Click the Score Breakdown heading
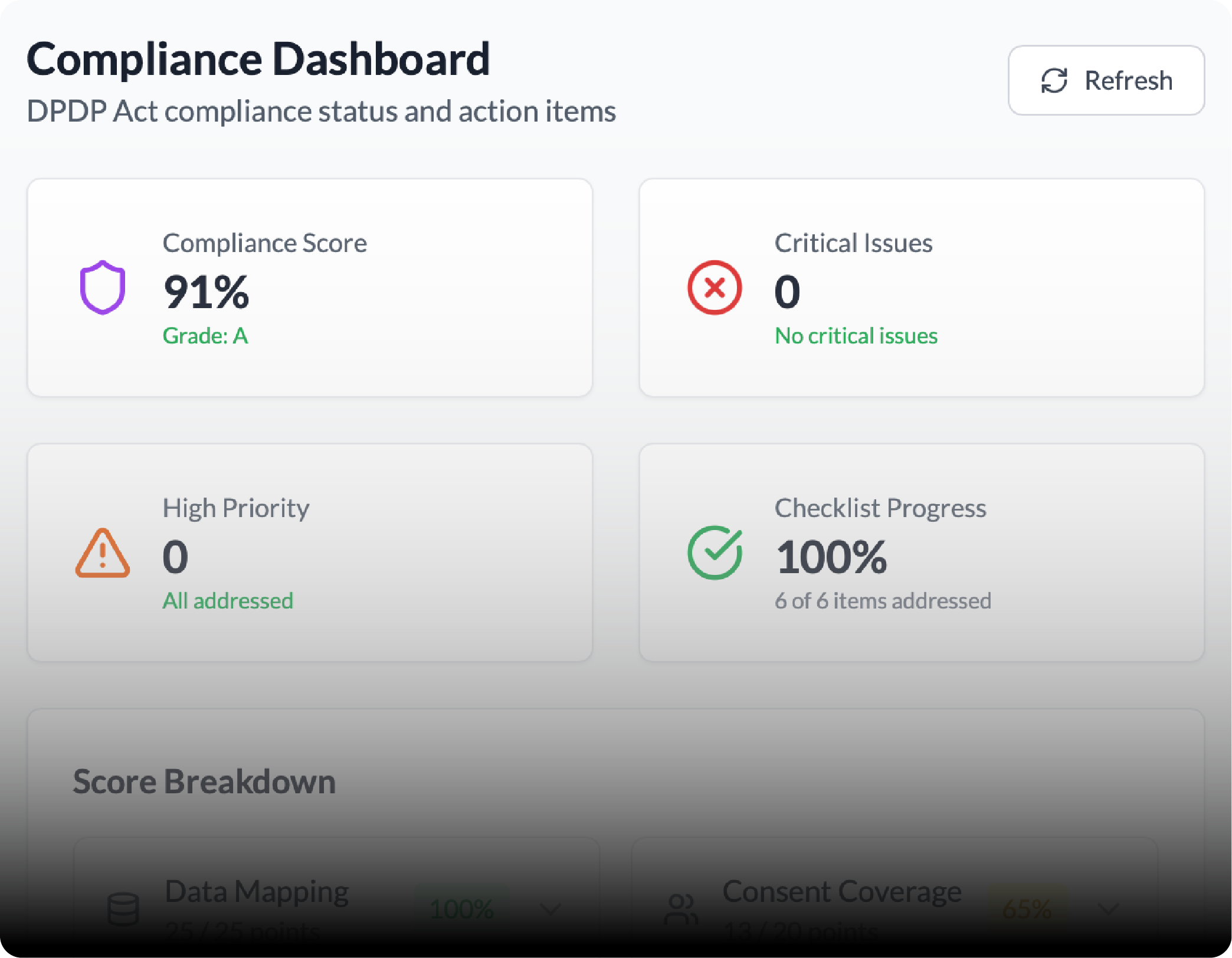The height and width of the screenshot is (958, 1232). (x=204, y=782)
